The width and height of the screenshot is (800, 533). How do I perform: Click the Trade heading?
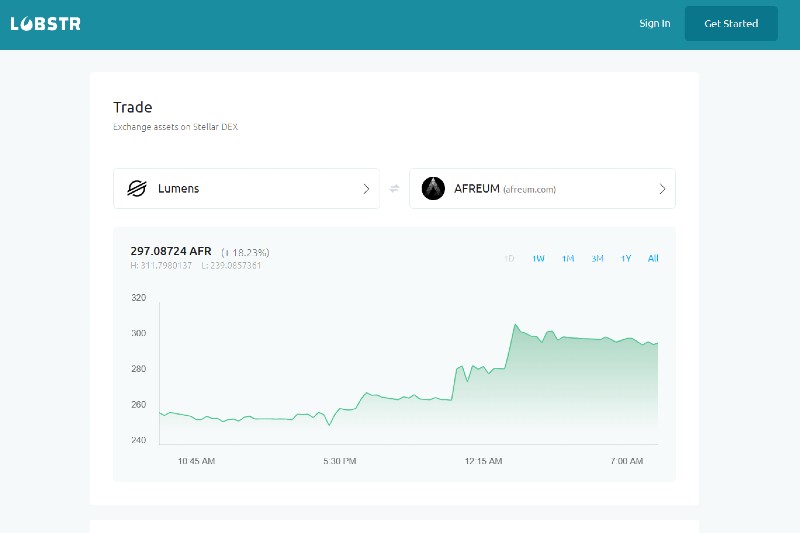133,107
